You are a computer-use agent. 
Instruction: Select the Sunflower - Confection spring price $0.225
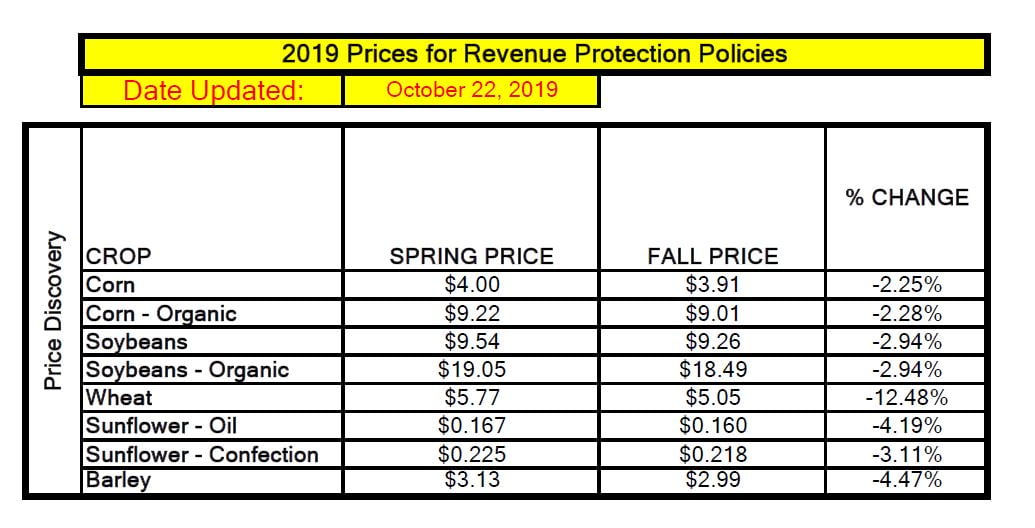471,455
